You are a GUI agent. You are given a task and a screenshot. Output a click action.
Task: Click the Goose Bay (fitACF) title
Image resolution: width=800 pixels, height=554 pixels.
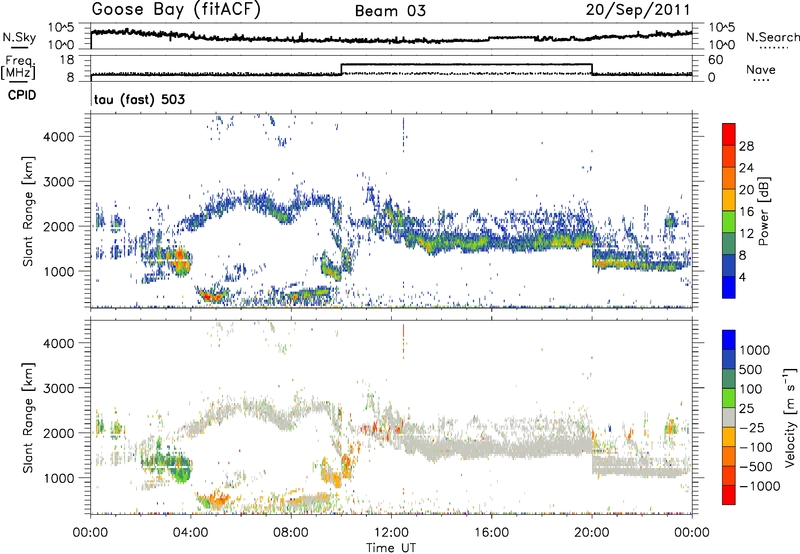[x=176, y=10]
